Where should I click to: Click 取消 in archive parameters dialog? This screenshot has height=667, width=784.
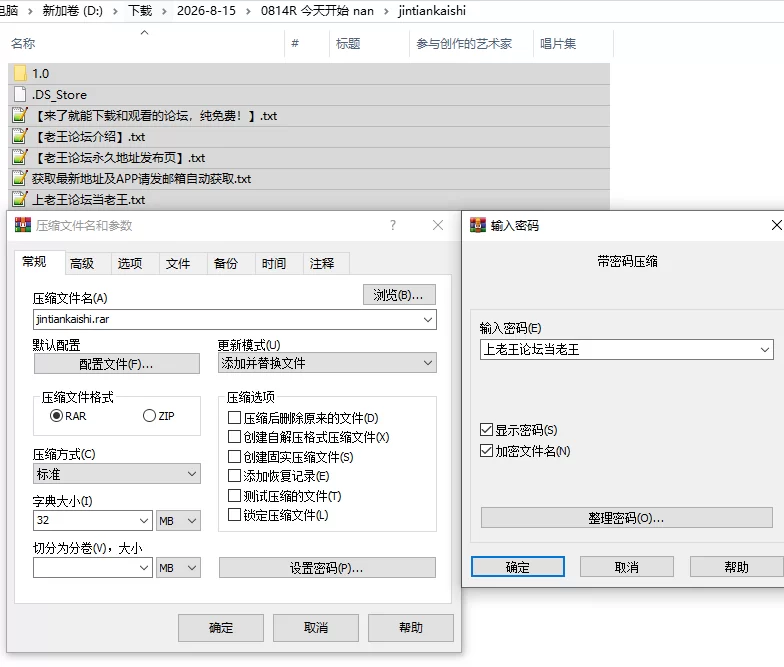(316, 628)
